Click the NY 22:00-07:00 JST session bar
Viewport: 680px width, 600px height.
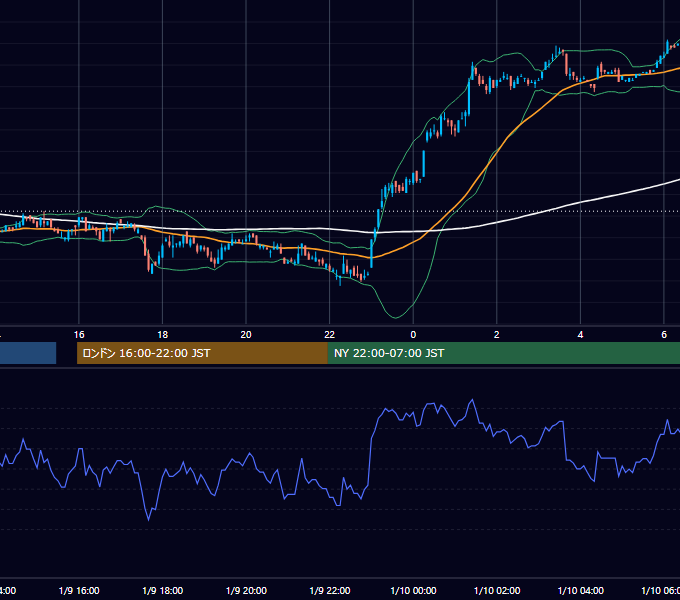tap(503, 353)
